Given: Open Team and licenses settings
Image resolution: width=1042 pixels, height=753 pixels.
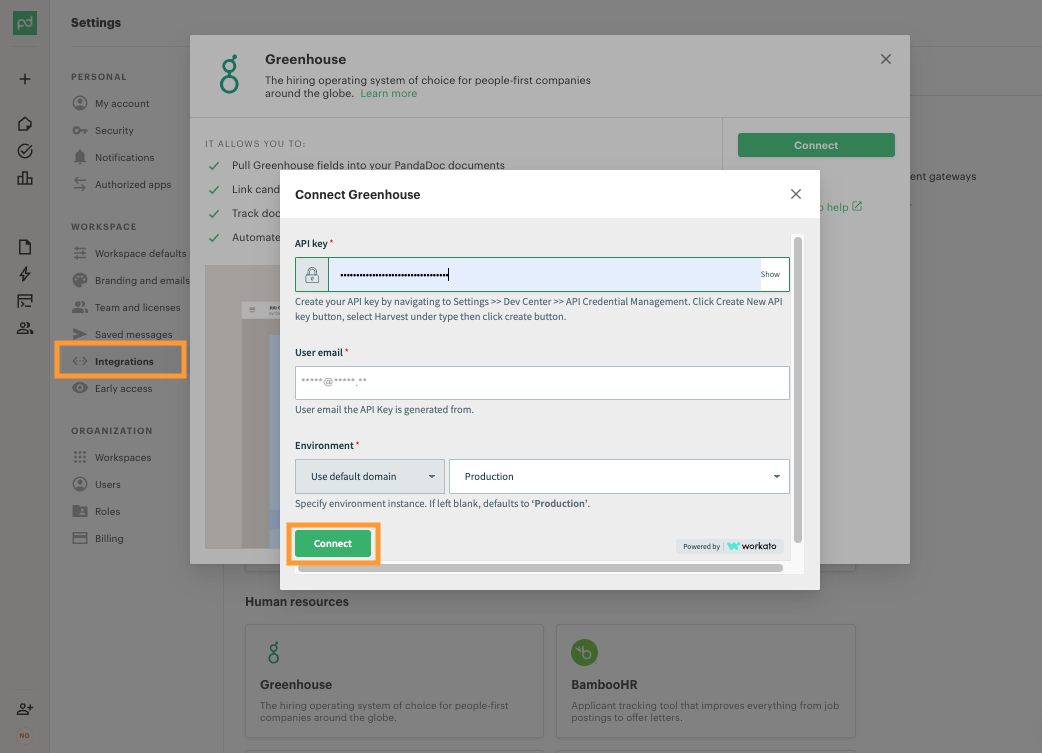Looking at the screenshot, I should pos(126,308).
